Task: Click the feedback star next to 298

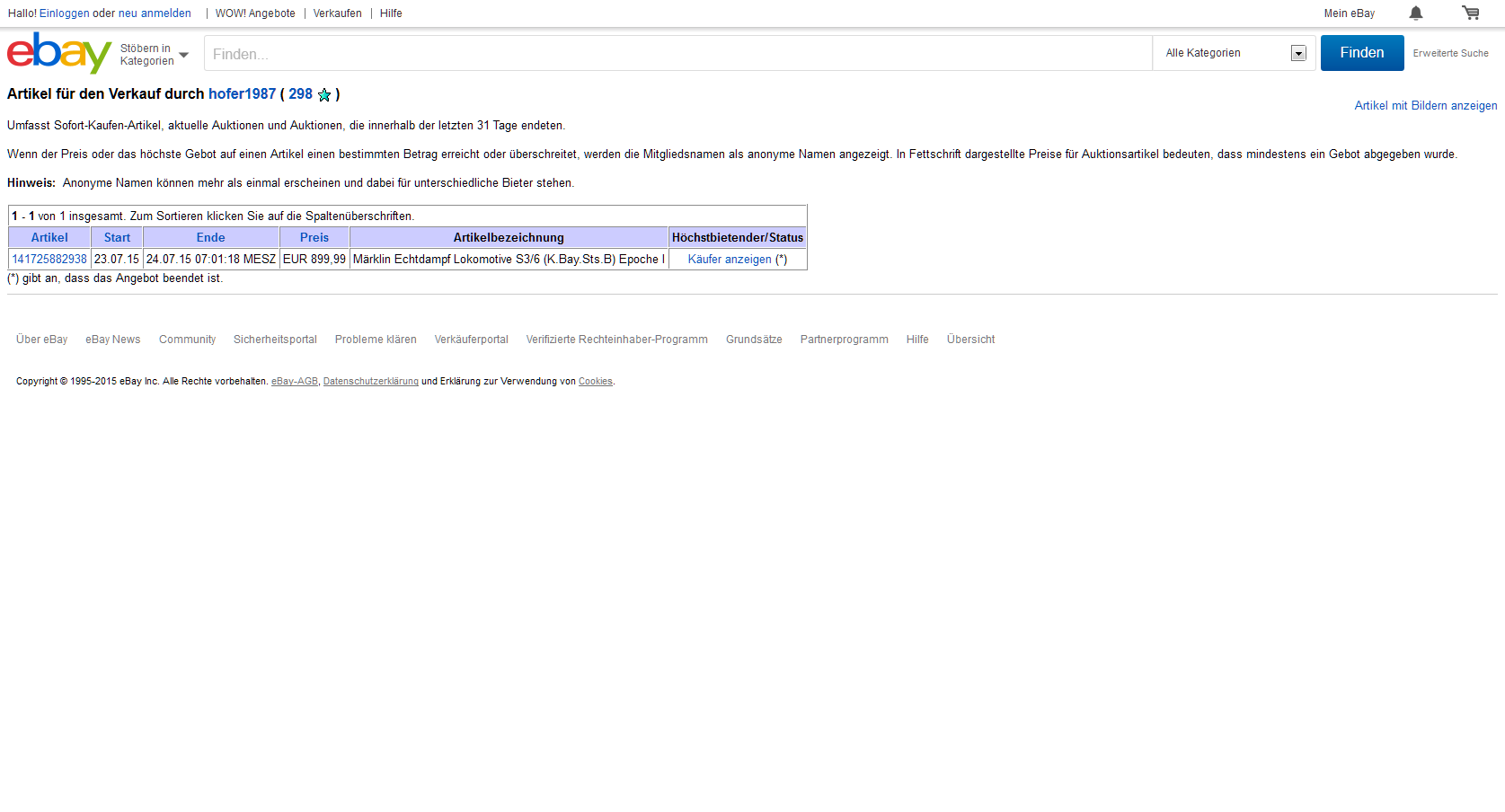Action: click(324, 94)
